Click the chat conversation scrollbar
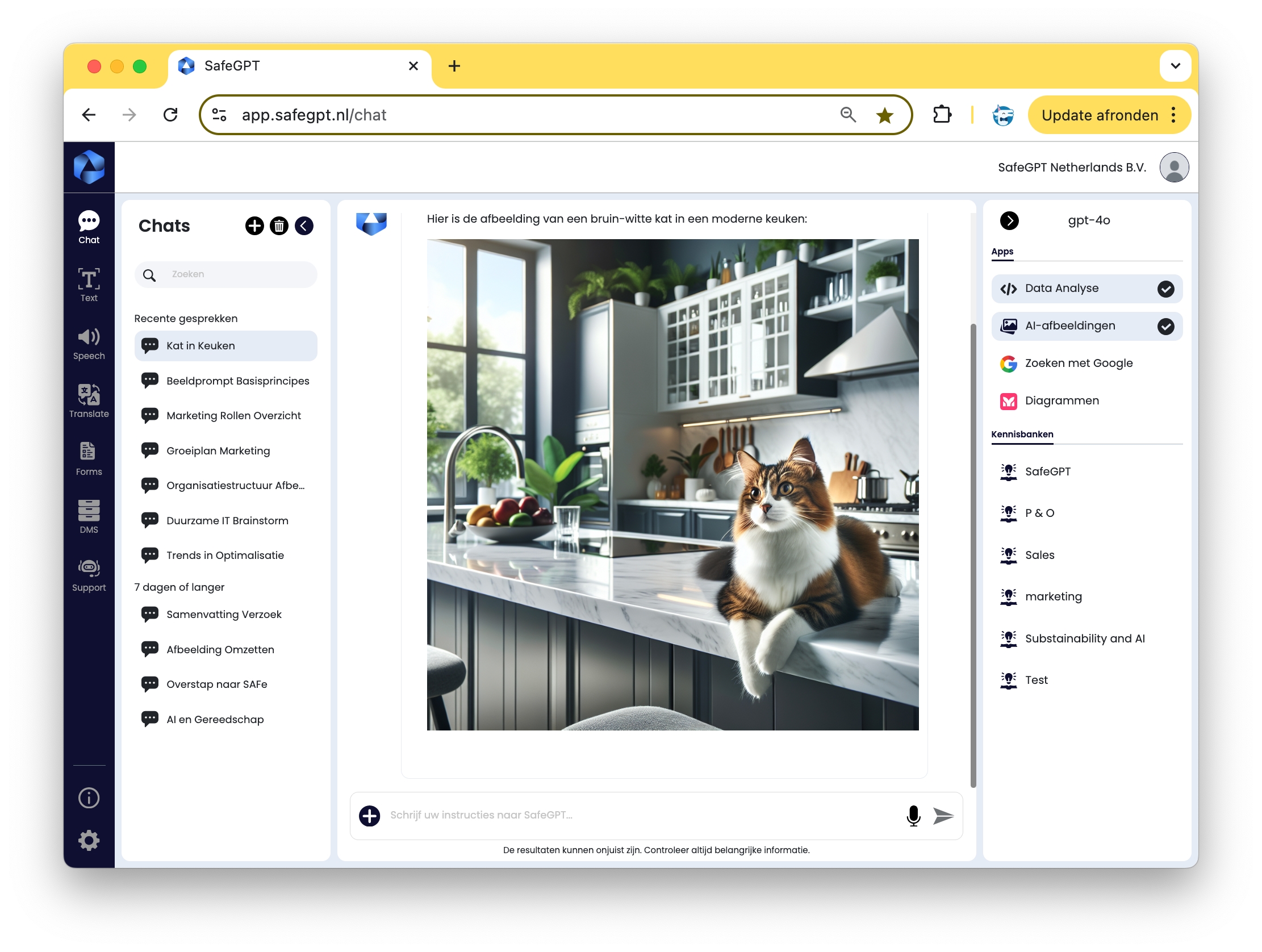Screen dimensions: 1262x952 coord(973,555)
